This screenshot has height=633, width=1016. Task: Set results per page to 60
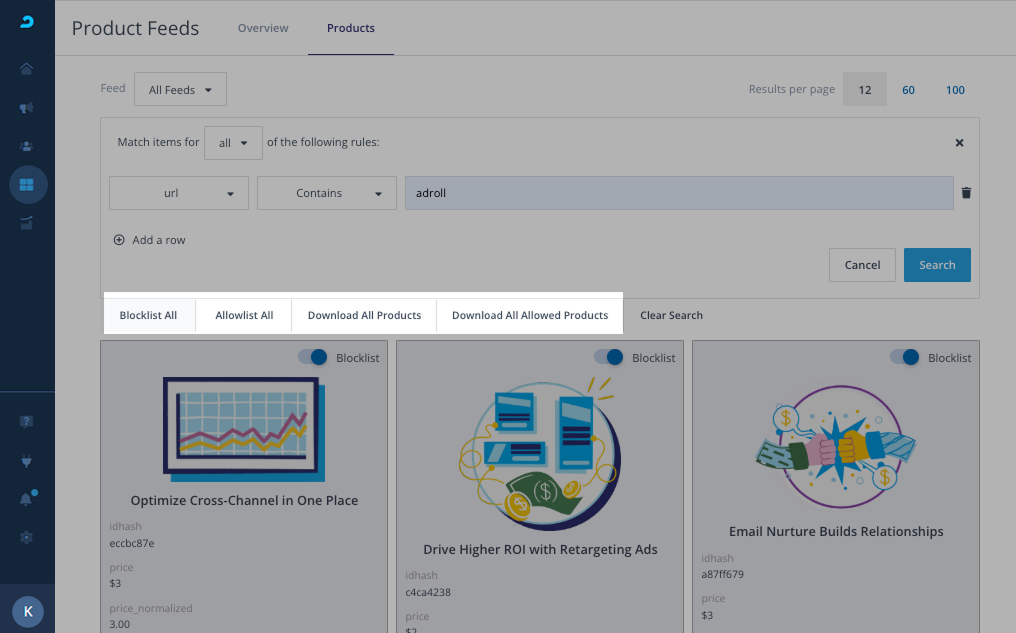(909, 90)
